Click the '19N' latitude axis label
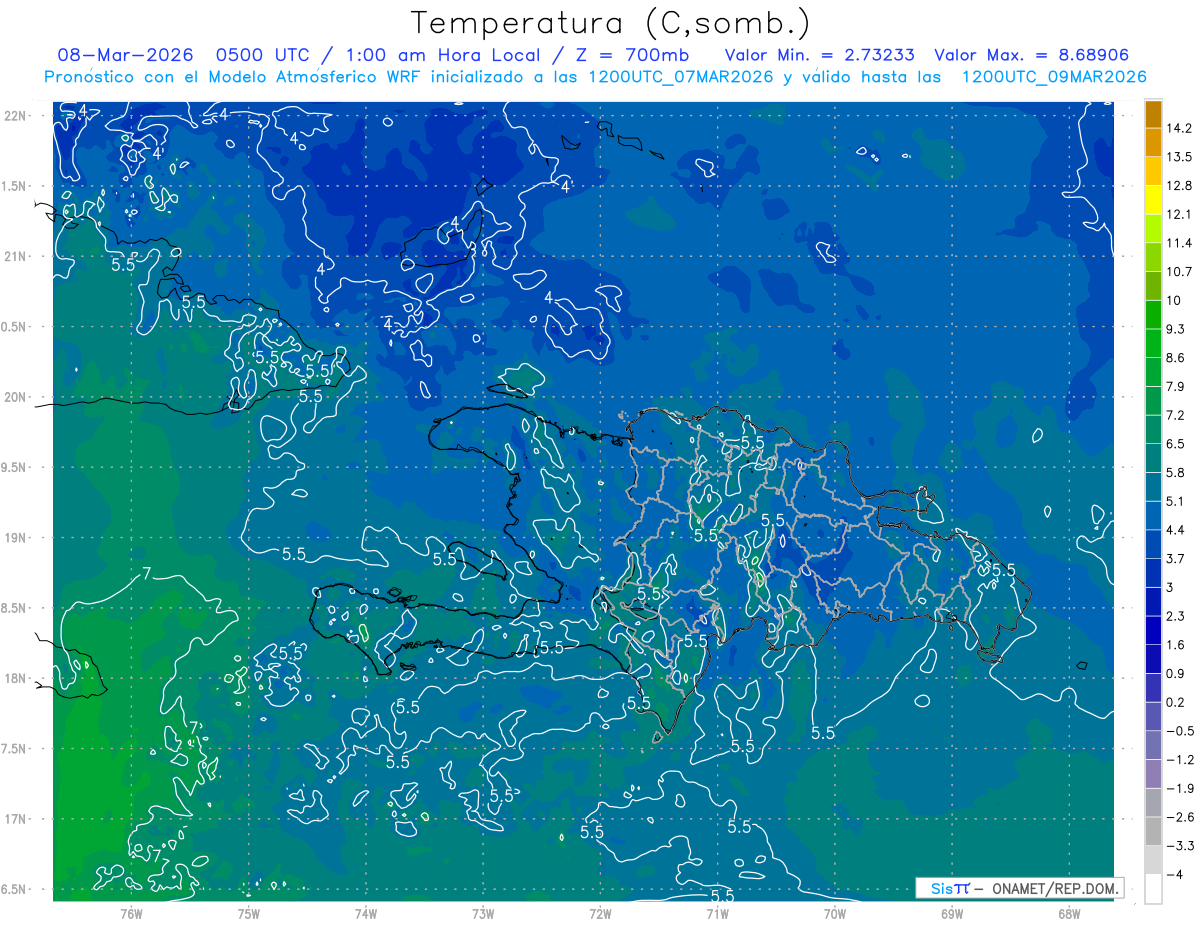 (x=15, y=538)
